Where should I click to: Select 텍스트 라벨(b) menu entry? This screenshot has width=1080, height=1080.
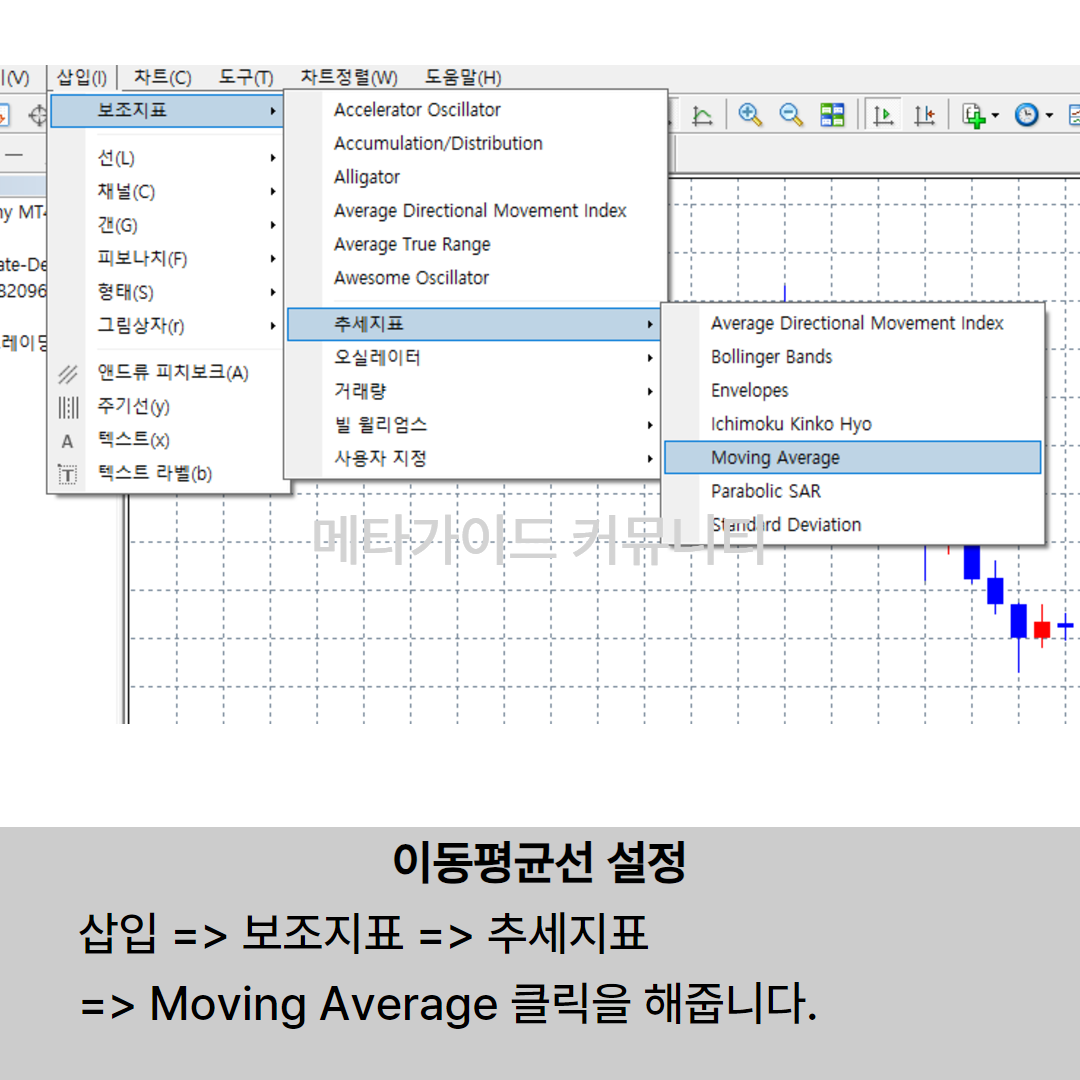click(154, 474)
